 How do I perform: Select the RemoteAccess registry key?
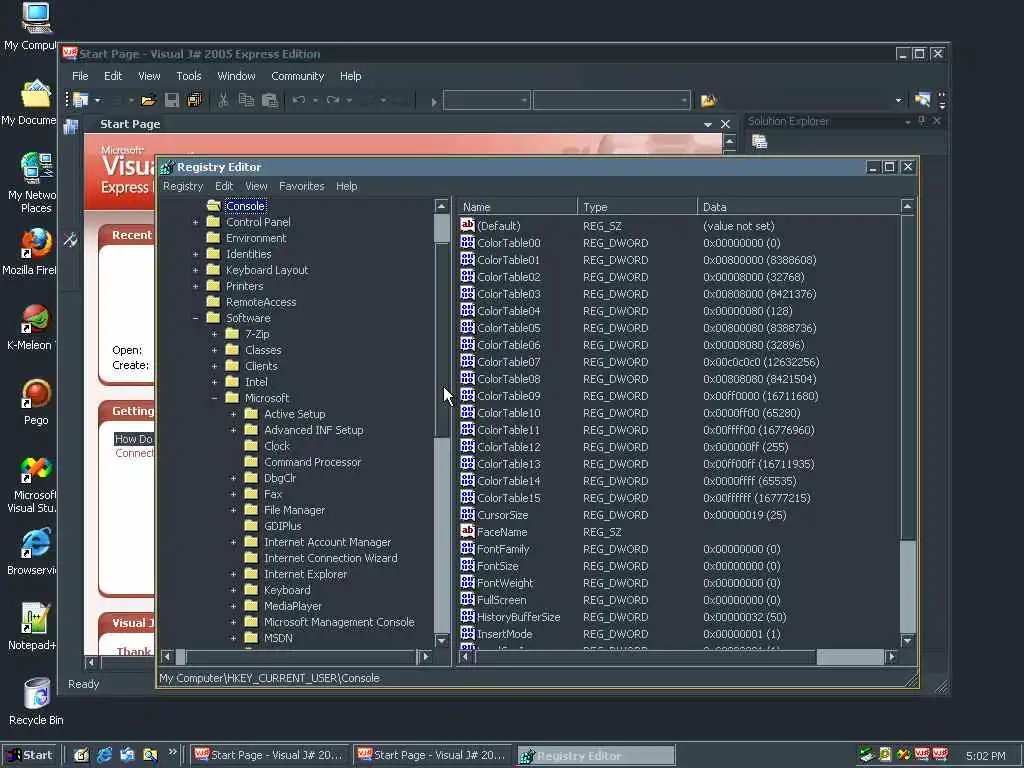pyautogui.click(x=261, y=302)
